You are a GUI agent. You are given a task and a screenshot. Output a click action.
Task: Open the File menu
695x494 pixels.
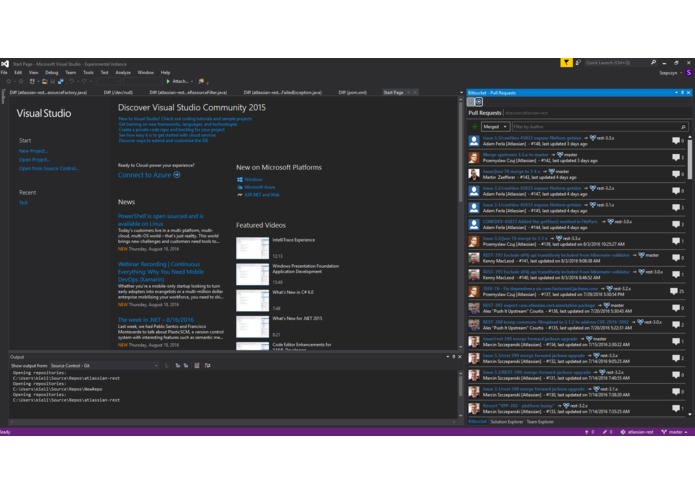[4, 73]
